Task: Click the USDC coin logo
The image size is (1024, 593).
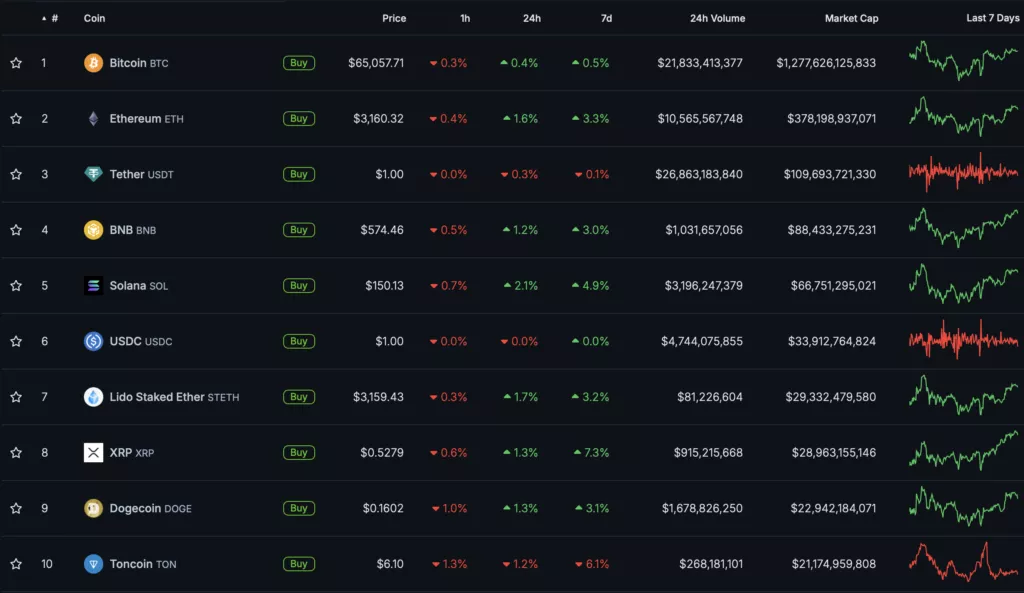Action: [x=93, y=341]
